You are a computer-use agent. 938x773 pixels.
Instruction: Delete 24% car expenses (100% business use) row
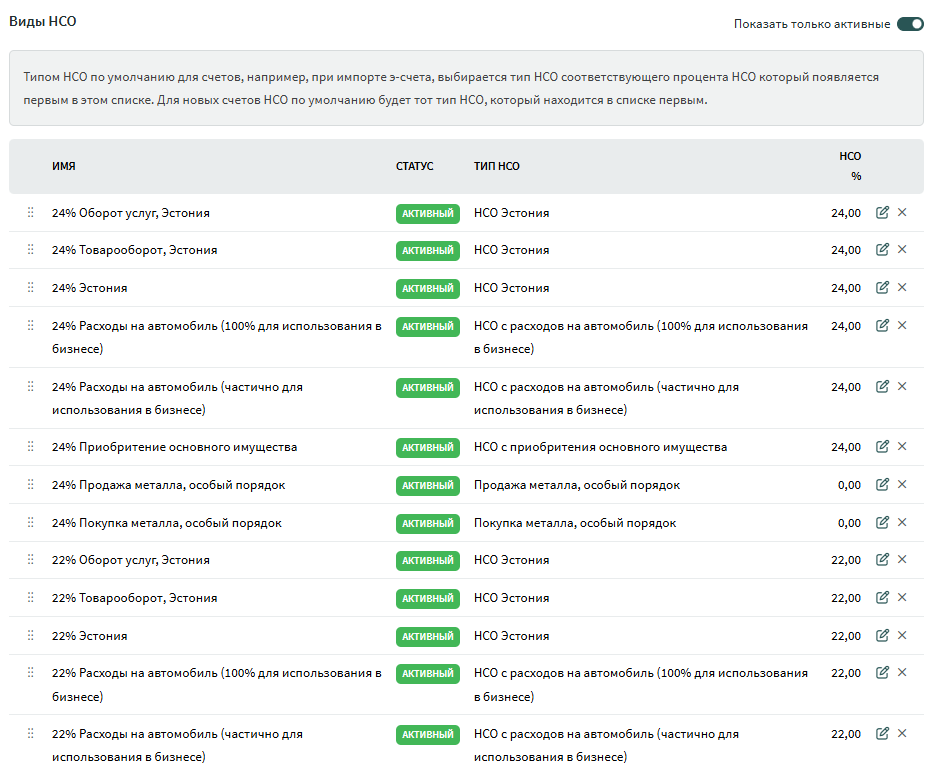pyautogui.click(x=902, y=326)
